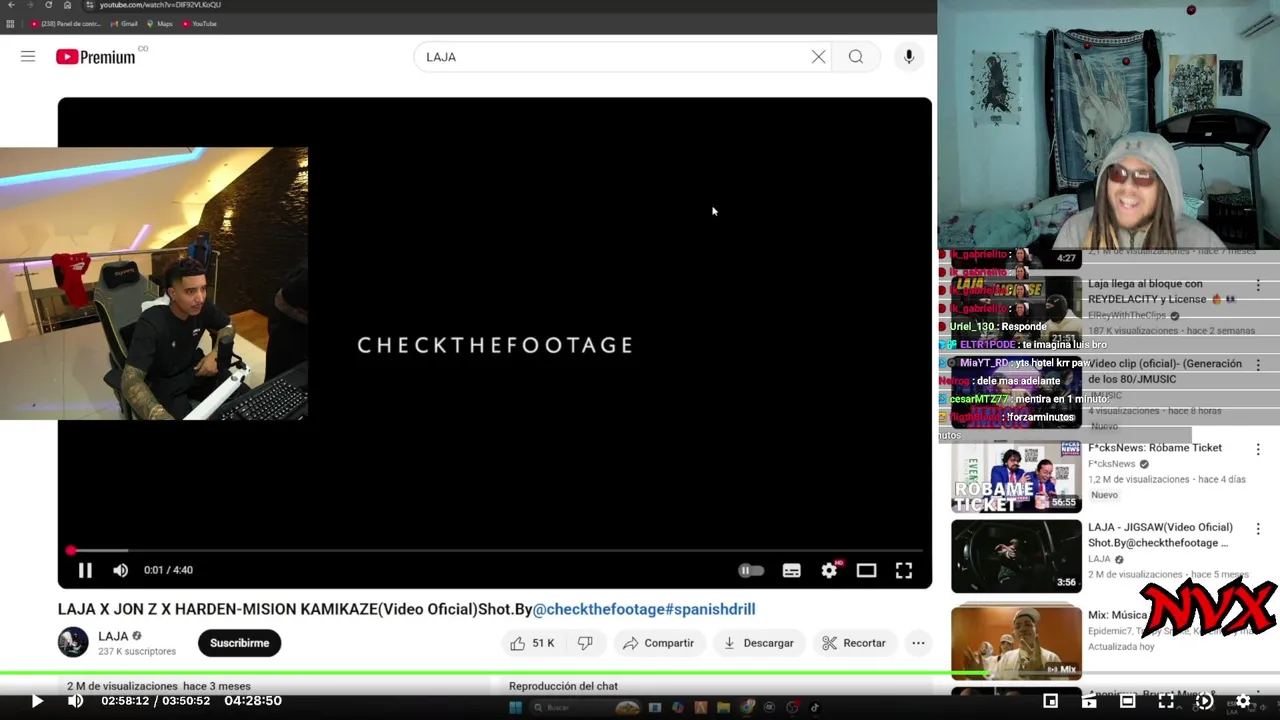Open Laja llega al bloque title

(1162, 291)
